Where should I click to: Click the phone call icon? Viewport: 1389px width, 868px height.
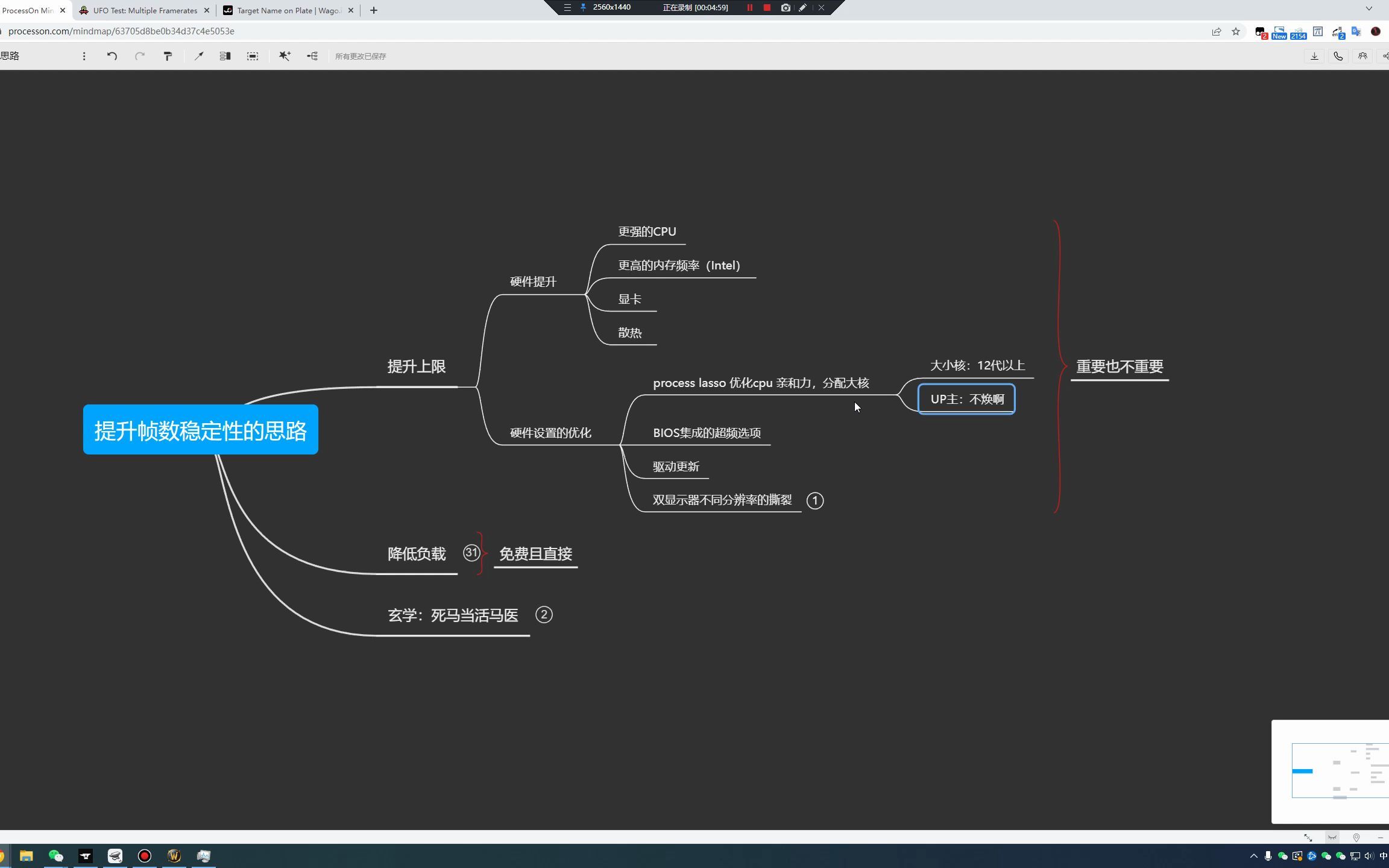pyautogui.click(x=1338, y=56)
